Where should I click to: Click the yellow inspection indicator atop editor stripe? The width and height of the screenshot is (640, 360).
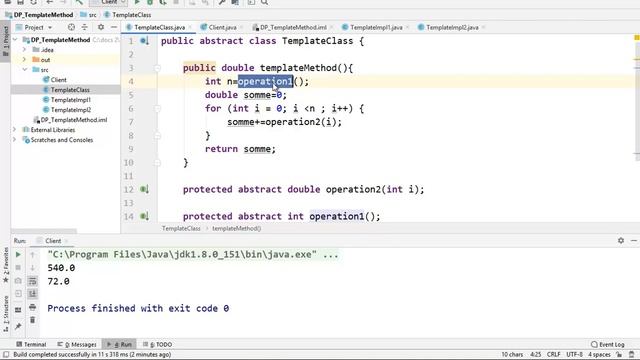637,38
